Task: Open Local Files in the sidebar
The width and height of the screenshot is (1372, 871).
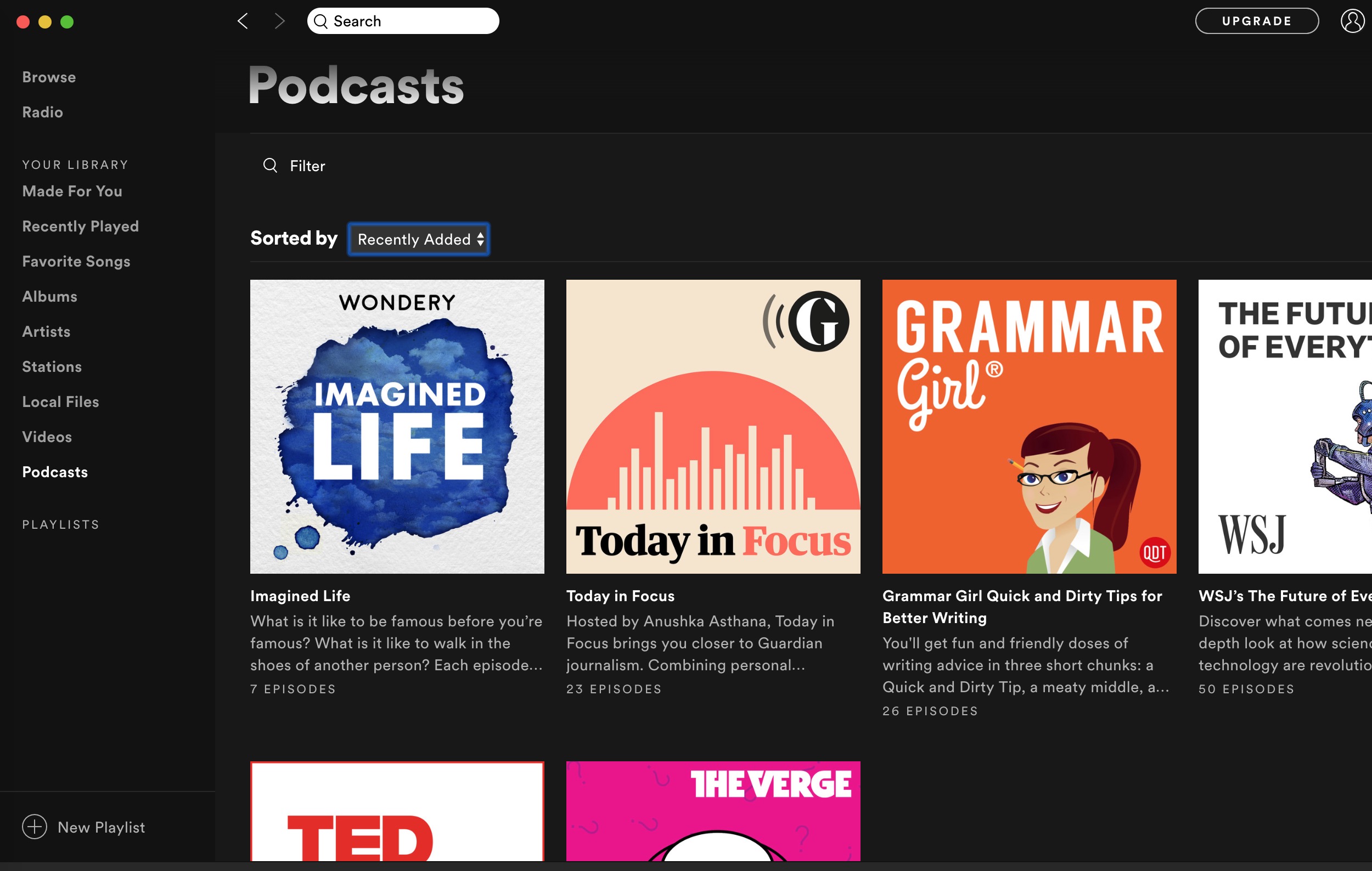Action: 60,402
